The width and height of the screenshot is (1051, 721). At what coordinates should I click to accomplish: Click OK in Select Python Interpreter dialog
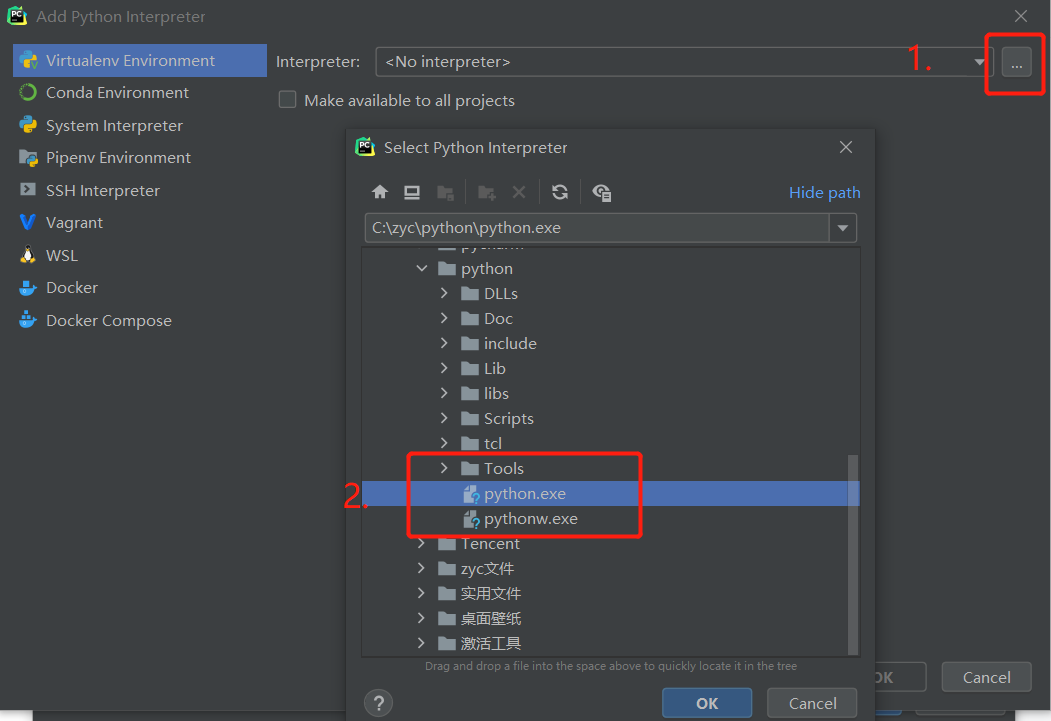tap(707, 703)
